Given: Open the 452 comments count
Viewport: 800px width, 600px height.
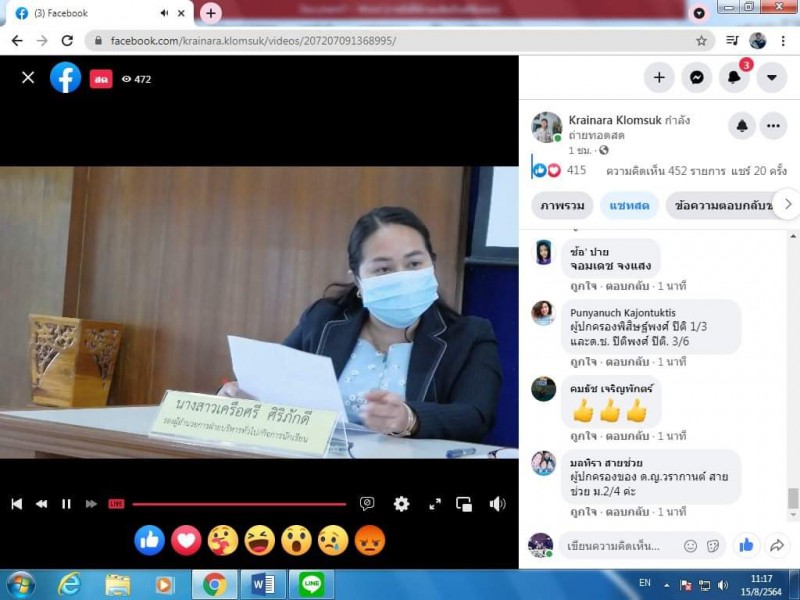Looking at the screenshot, I should click(666, 170).
